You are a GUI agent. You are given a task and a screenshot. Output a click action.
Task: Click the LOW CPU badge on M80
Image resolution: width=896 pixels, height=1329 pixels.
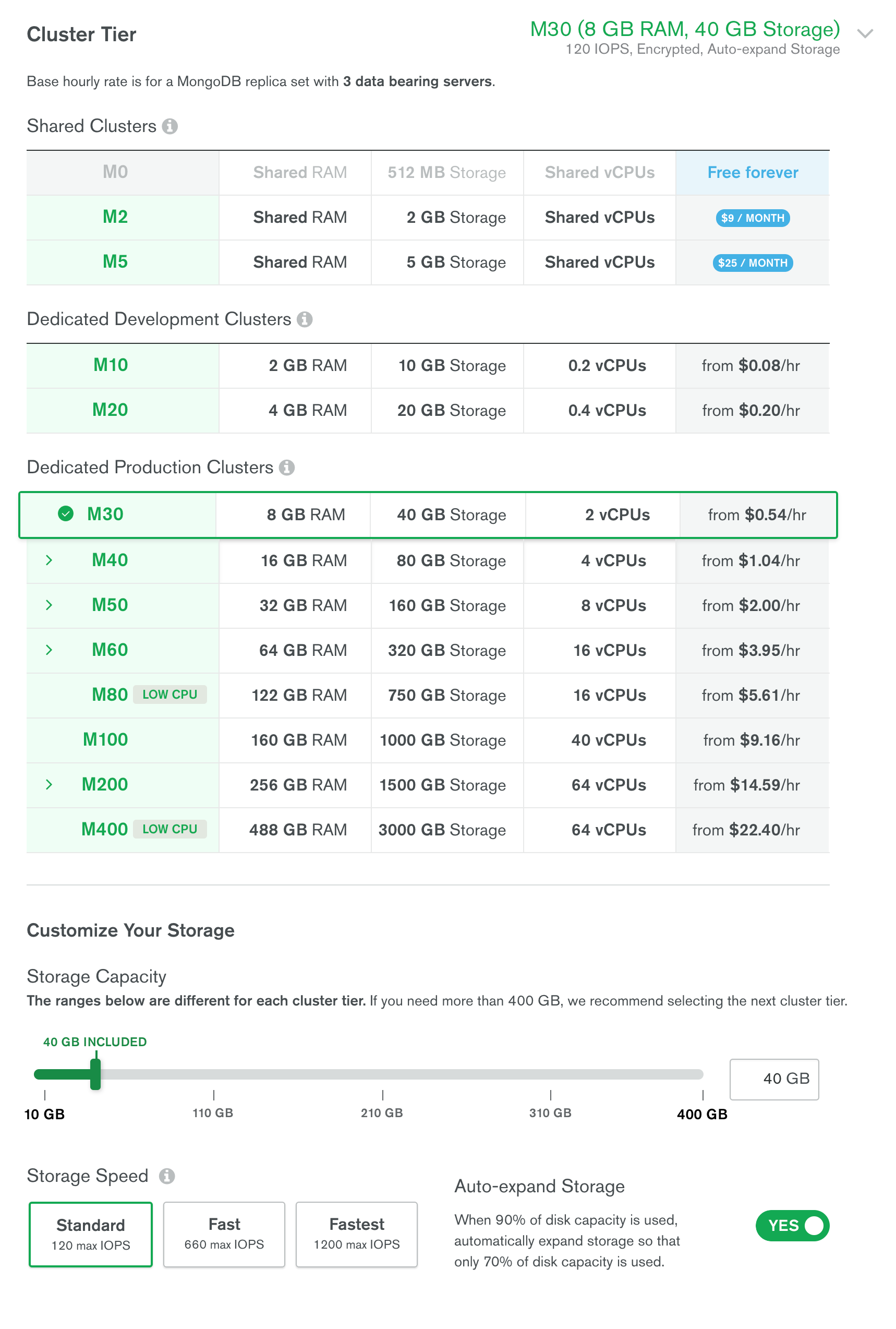pyautogui.click(x=169, y=695)
